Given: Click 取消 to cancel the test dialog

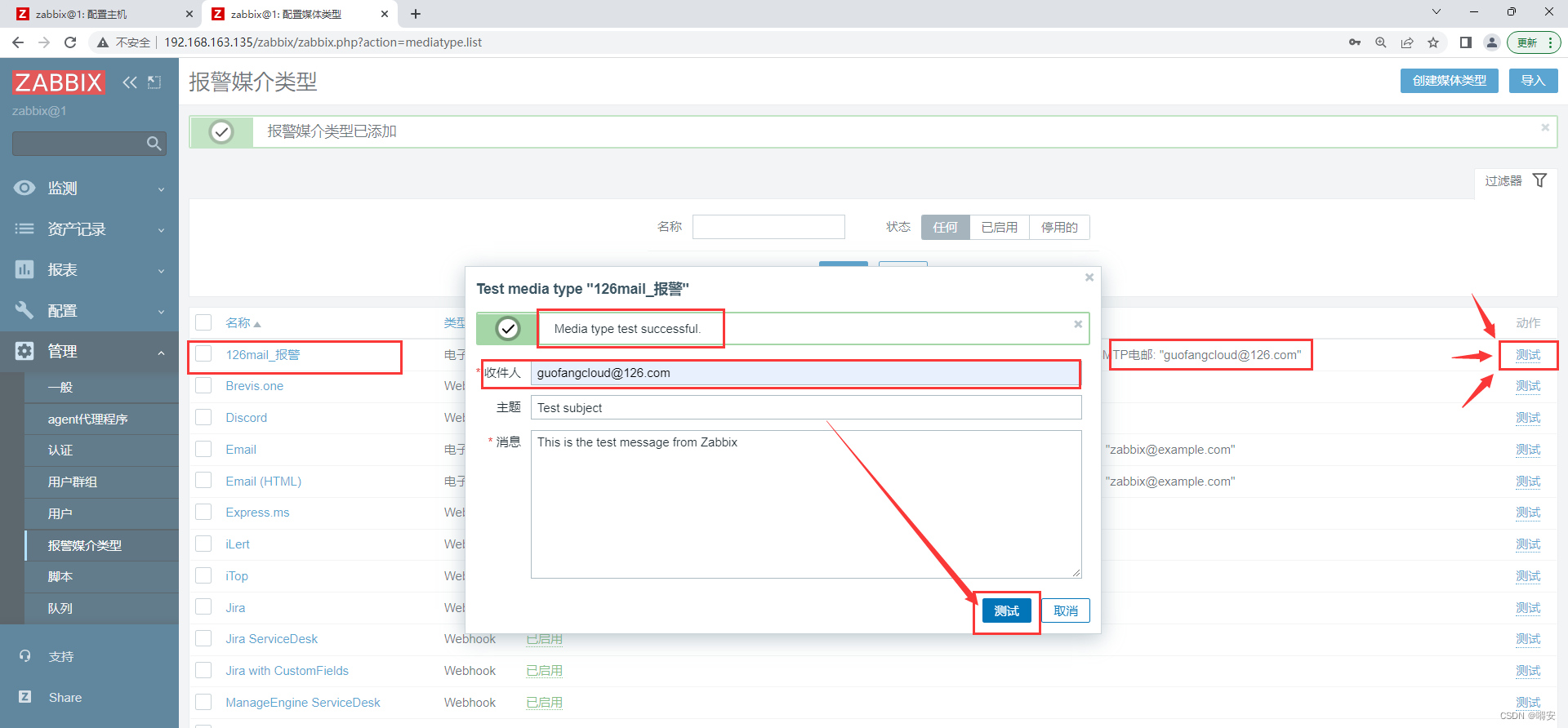Looking at the screenshot, I should tap(1066, 610).
